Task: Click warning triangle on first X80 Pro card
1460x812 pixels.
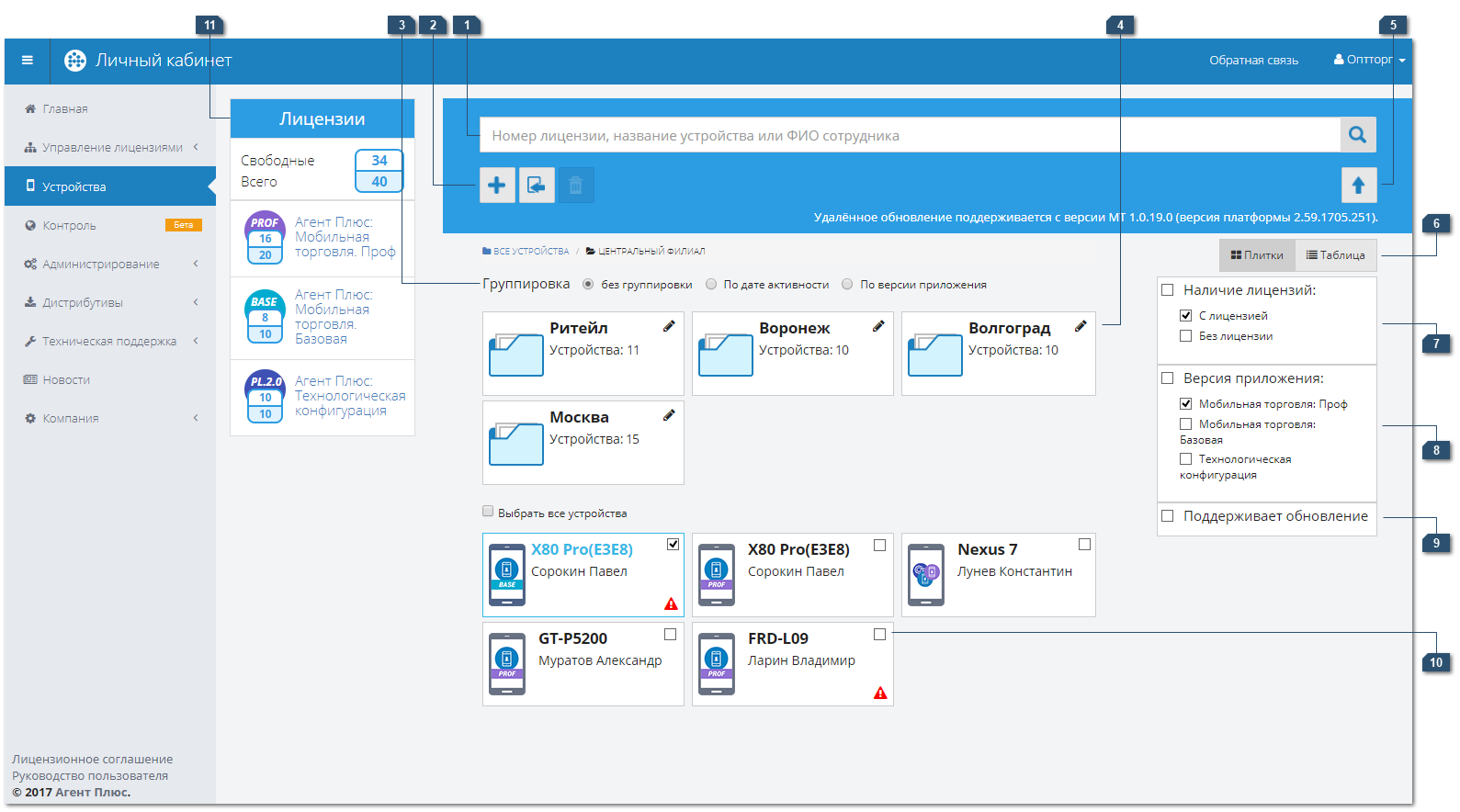Action: click(x=672, y=603)
